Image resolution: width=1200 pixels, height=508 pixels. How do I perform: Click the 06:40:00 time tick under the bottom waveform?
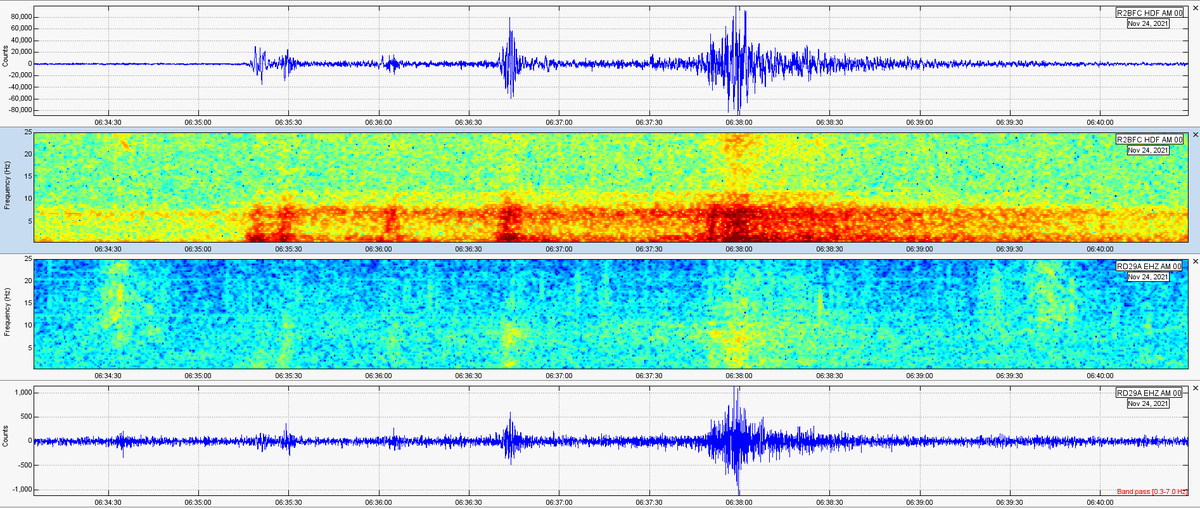coord(1099,502)
